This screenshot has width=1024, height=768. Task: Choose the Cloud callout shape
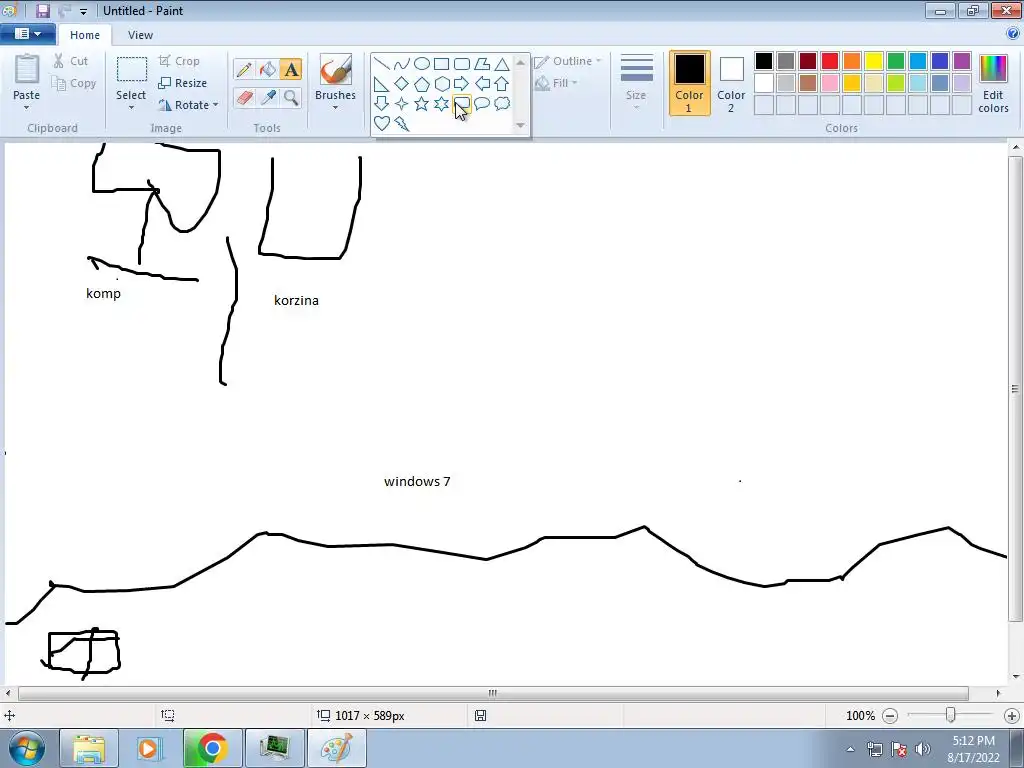502,103
